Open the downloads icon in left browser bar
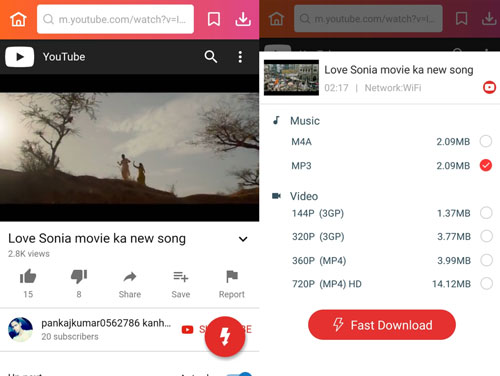The height and width of the screenshot is (376, 500). [243, 19]
